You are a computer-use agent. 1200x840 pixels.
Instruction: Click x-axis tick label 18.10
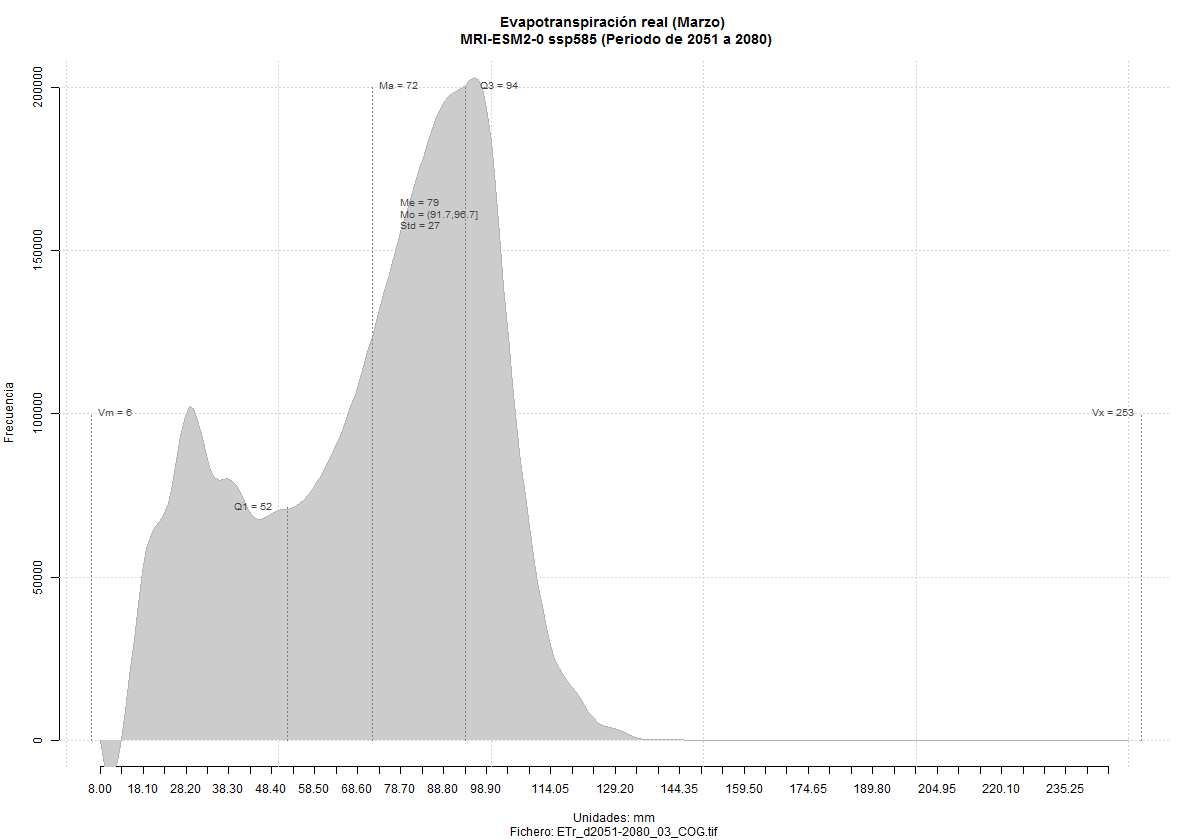pyautogui.click(x=143, y=789)
